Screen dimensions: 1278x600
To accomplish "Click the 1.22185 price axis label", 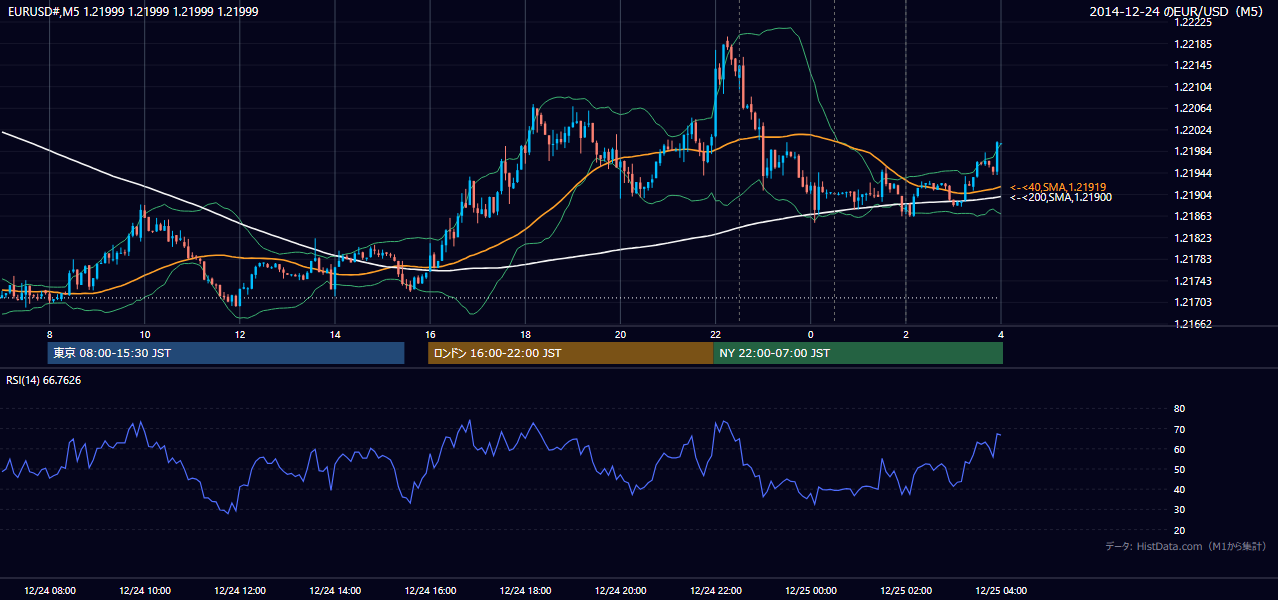I will [x=1191, y=44].
